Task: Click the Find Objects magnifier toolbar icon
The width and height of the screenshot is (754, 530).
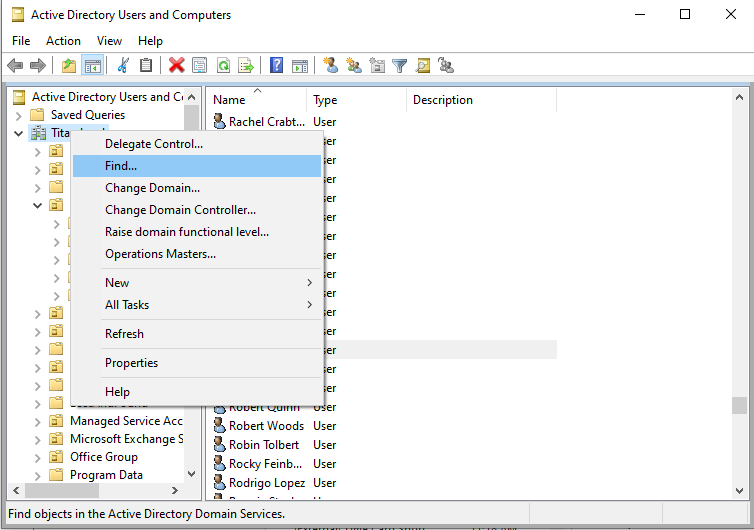Action: pyautogui.click(x=423, y=65)
